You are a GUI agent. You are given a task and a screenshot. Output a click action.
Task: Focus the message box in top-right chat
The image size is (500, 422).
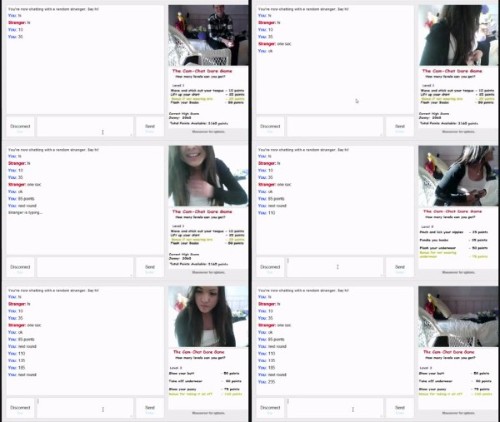pos(335,126)
